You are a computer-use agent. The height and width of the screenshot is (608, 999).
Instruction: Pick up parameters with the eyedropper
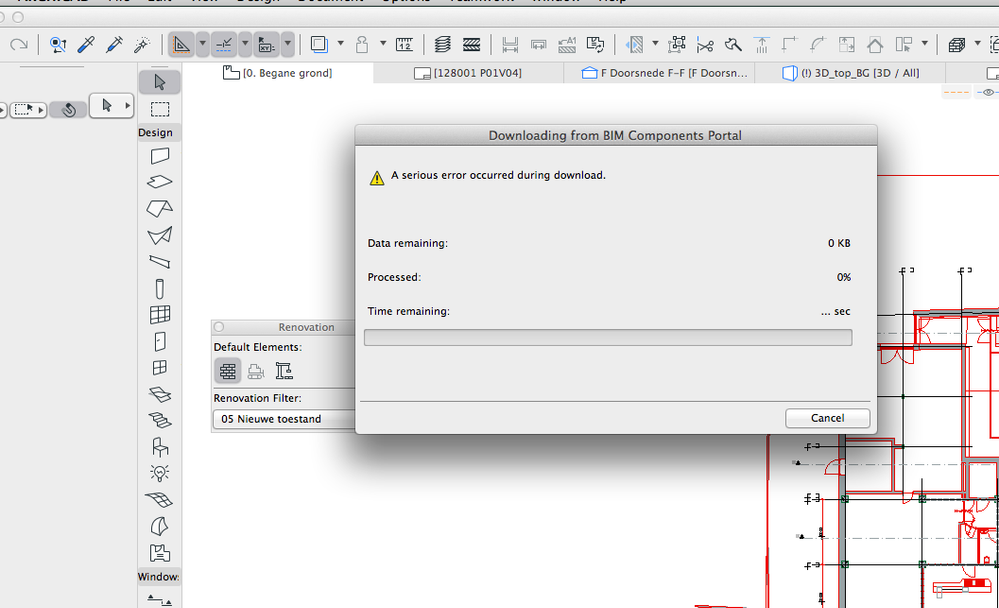point(85,44)
